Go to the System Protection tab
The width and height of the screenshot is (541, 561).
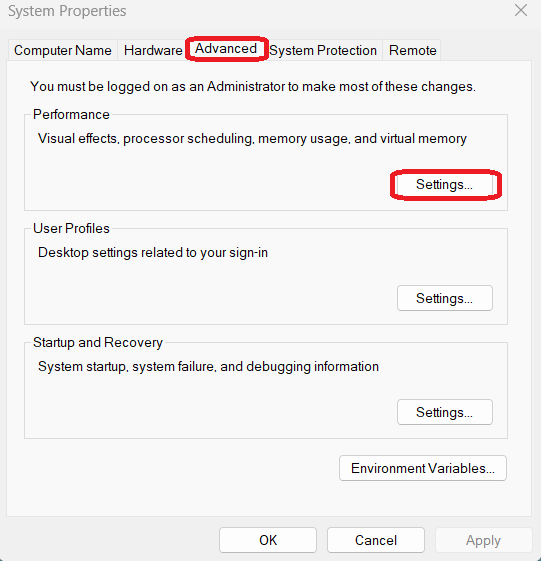323,50
